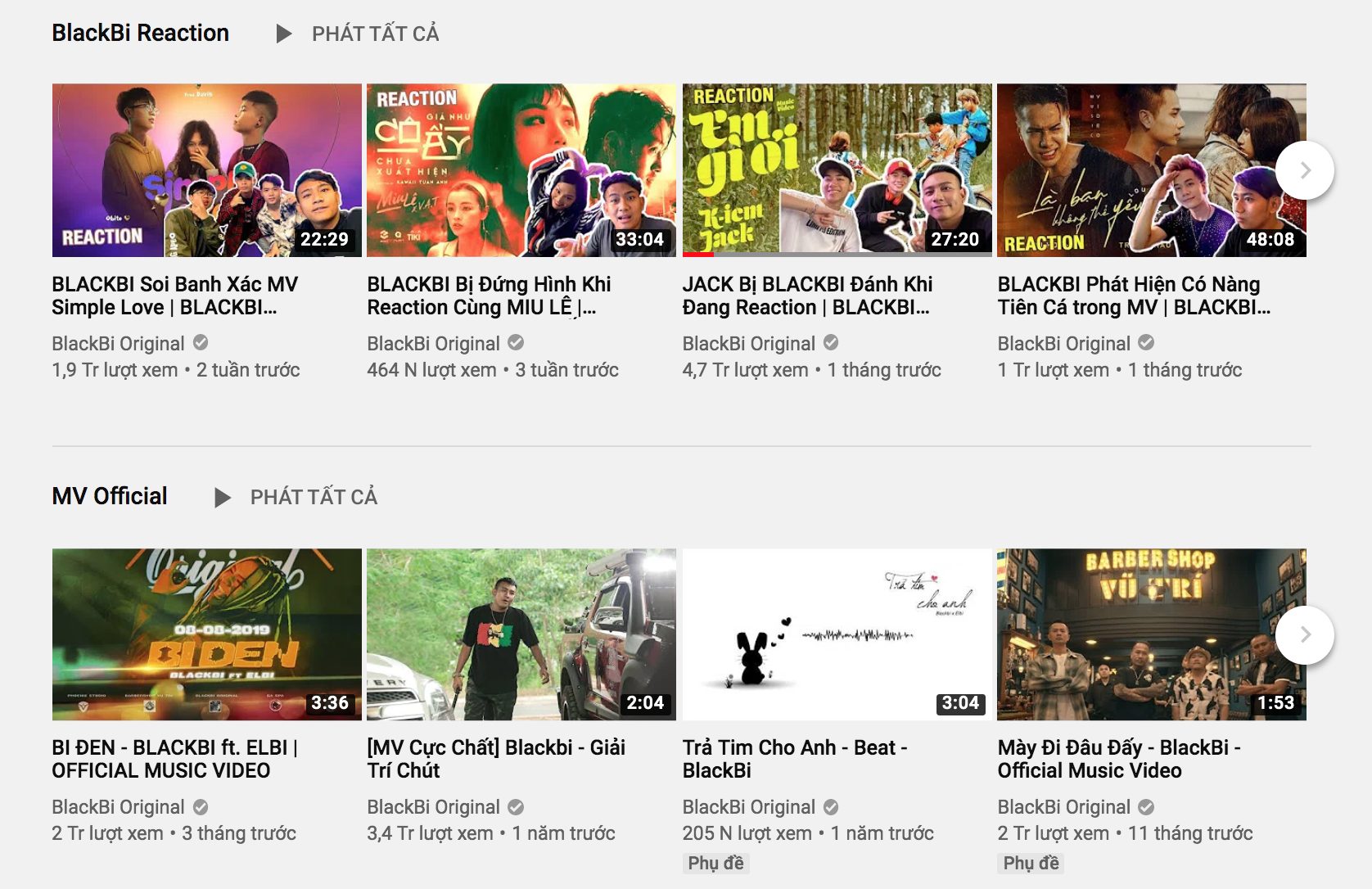Open the Em gì ơi reaction thumbnail
The width and height of the screenshot is (1372, 889).
click(x=837, y=169)
